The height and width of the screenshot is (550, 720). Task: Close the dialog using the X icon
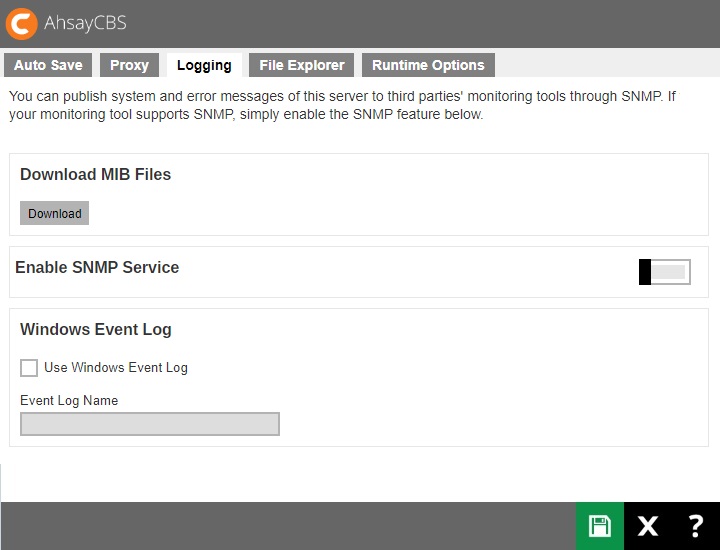tap(648, 526)
